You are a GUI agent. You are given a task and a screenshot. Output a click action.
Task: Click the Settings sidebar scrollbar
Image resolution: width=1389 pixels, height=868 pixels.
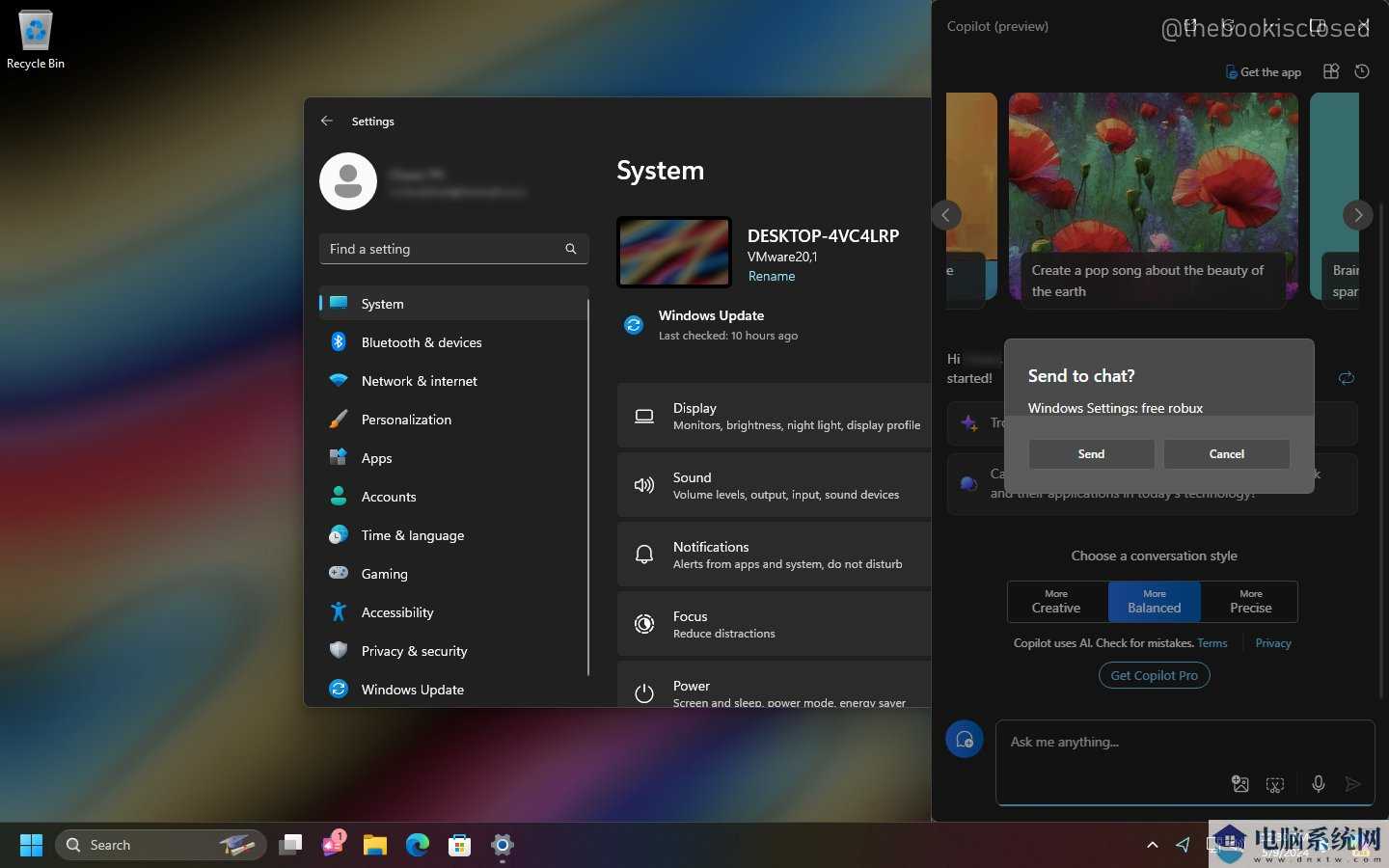coord(587,487)
